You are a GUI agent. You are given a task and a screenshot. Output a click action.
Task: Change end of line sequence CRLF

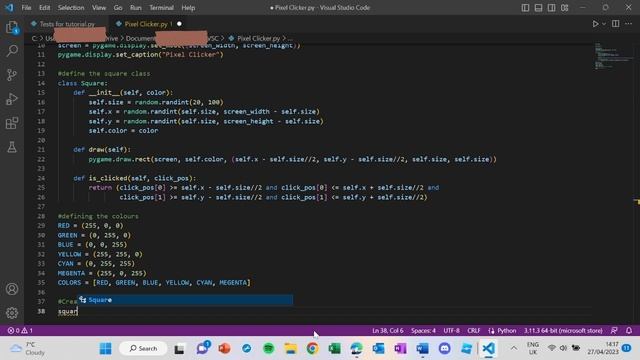tap(473, 330)
